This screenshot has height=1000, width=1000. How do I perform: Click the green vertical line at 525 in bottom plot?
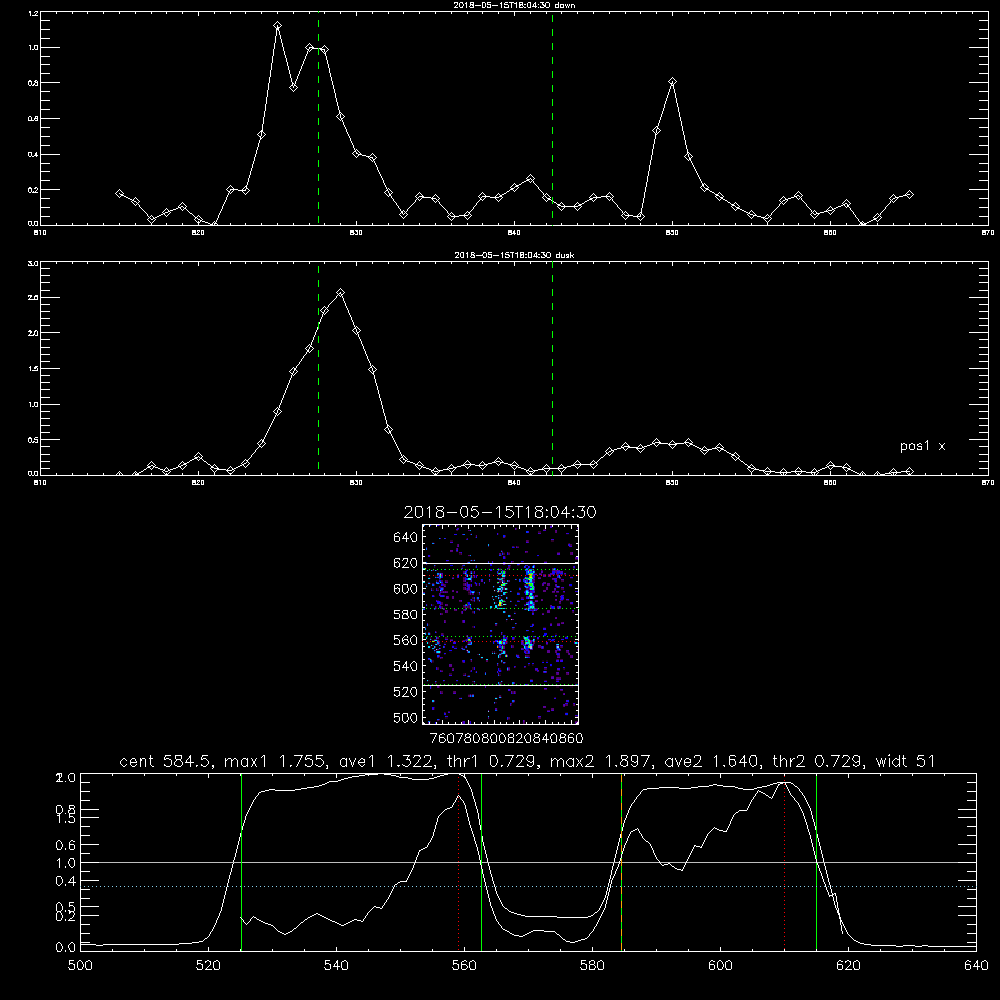coord(241,862)
